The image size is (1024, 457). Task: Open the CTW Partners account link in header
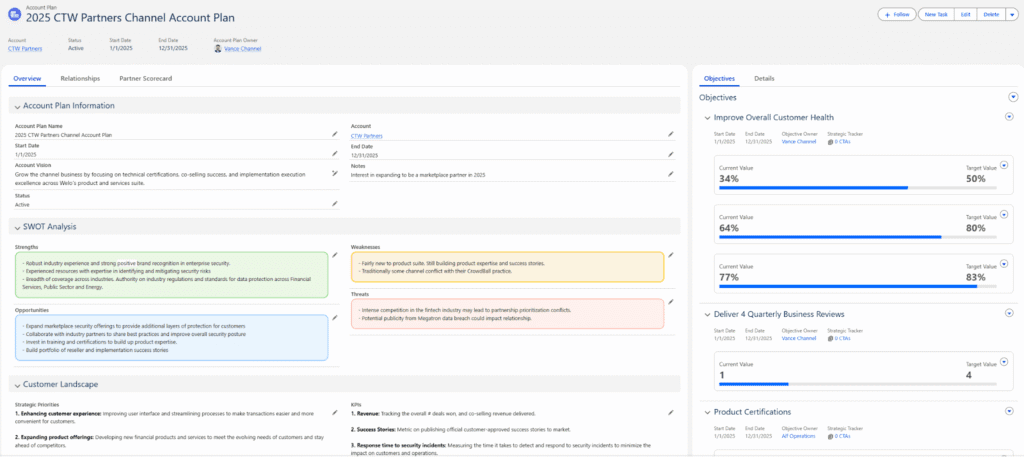[x=25, y=48]
